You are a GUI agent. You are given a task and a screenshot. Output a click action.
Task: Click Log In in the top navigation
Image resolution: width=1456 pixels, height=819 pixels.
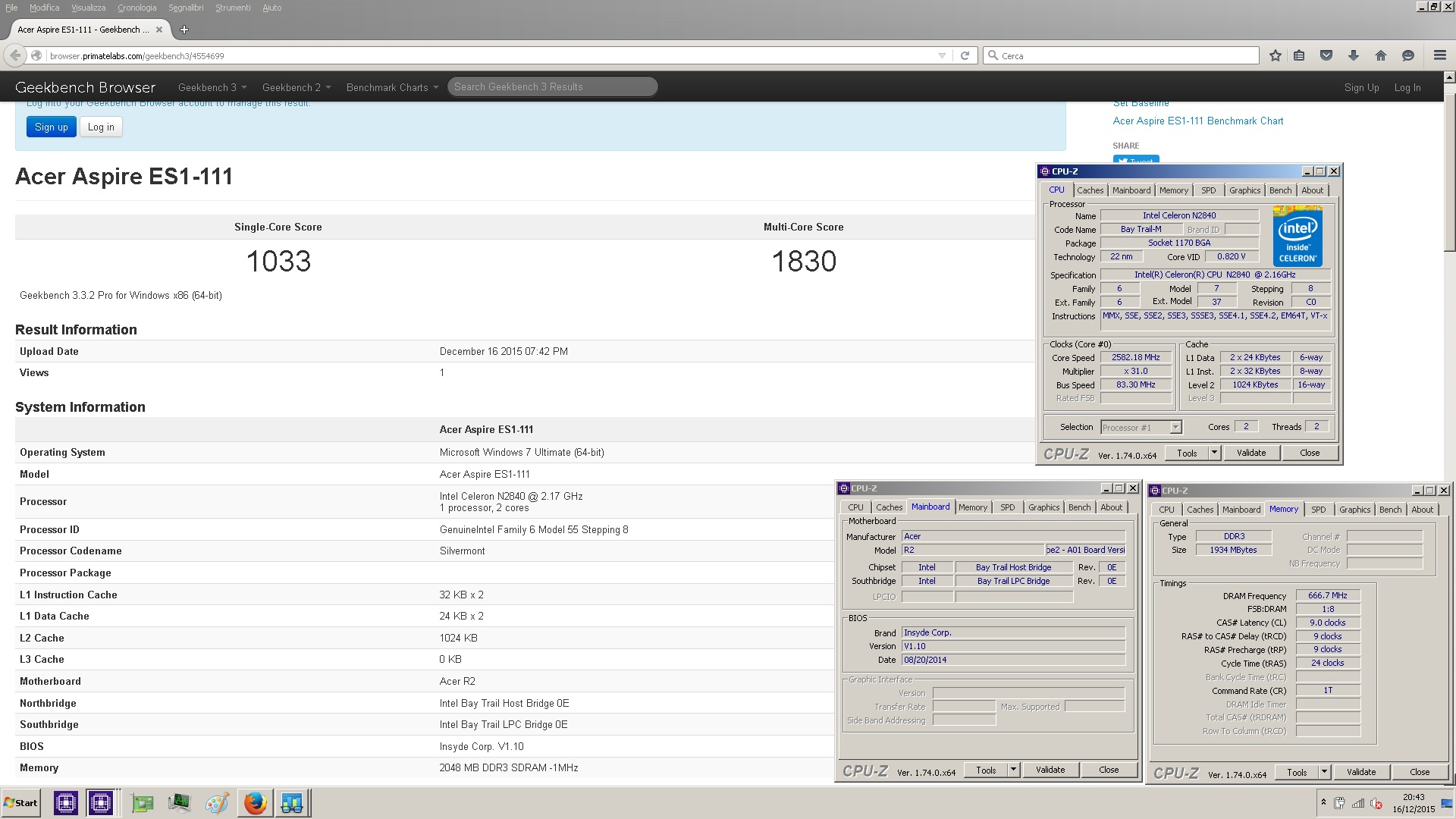click(x=1407, y=87)
